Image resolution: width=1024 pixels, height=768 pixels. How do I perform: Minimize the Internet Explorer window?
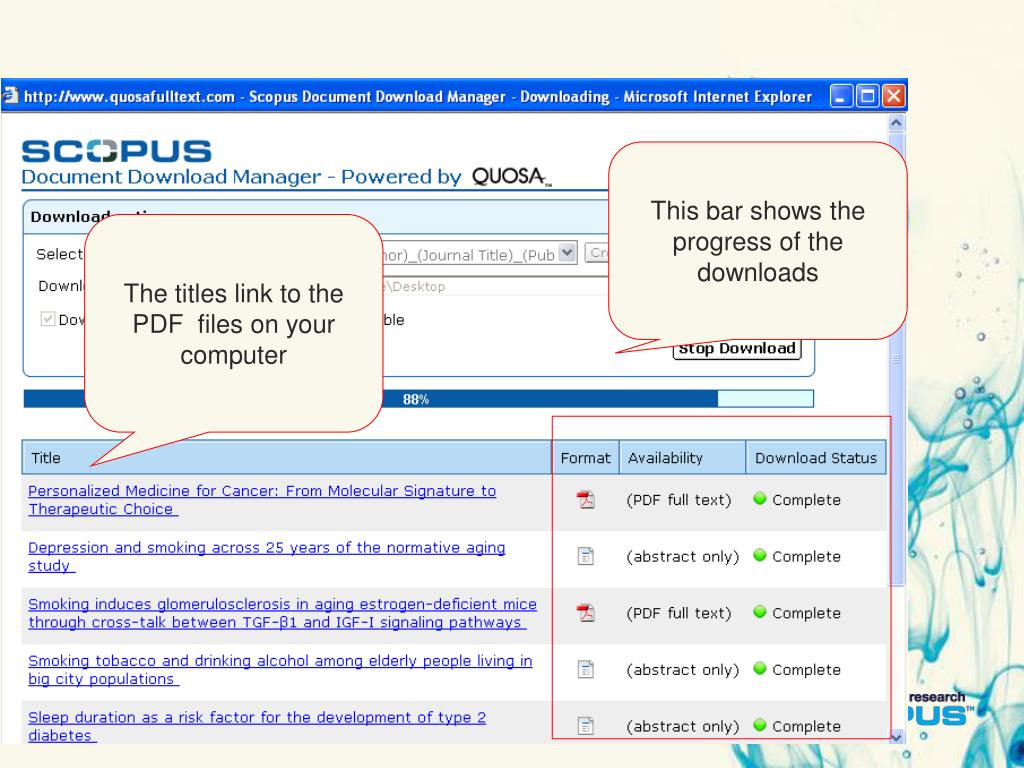tap(841, 97)
